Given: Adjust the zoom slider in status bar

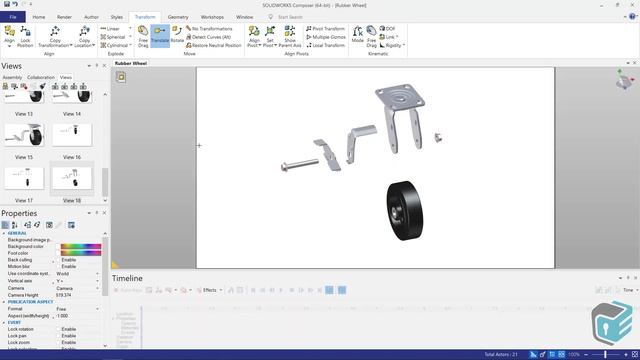Looking at the screenshot, I should pyautogui.click(x=606, y=355).
